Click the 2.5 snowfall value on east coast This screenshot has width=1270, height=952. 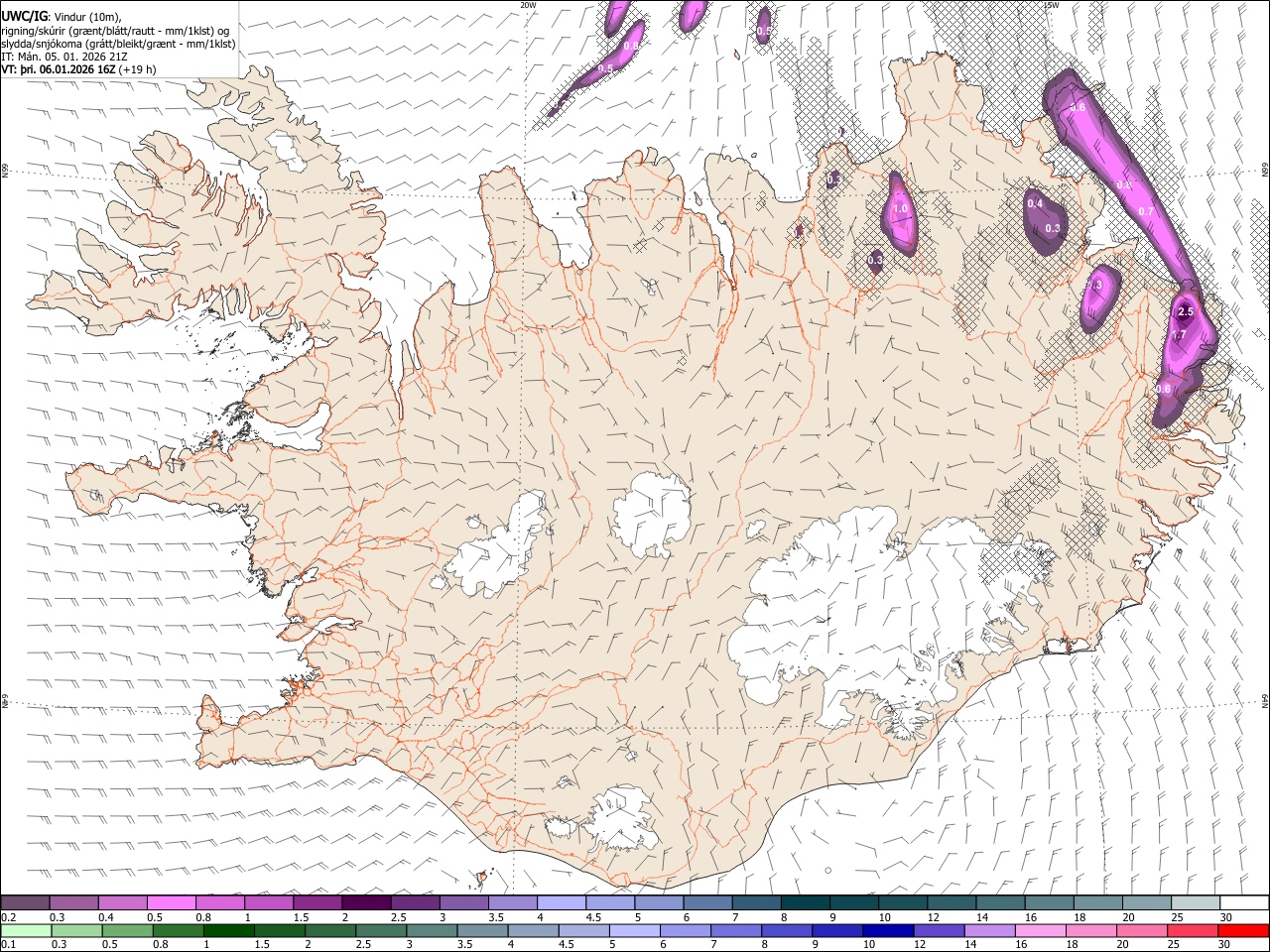pyautogui.click(x=1185, y=311)
